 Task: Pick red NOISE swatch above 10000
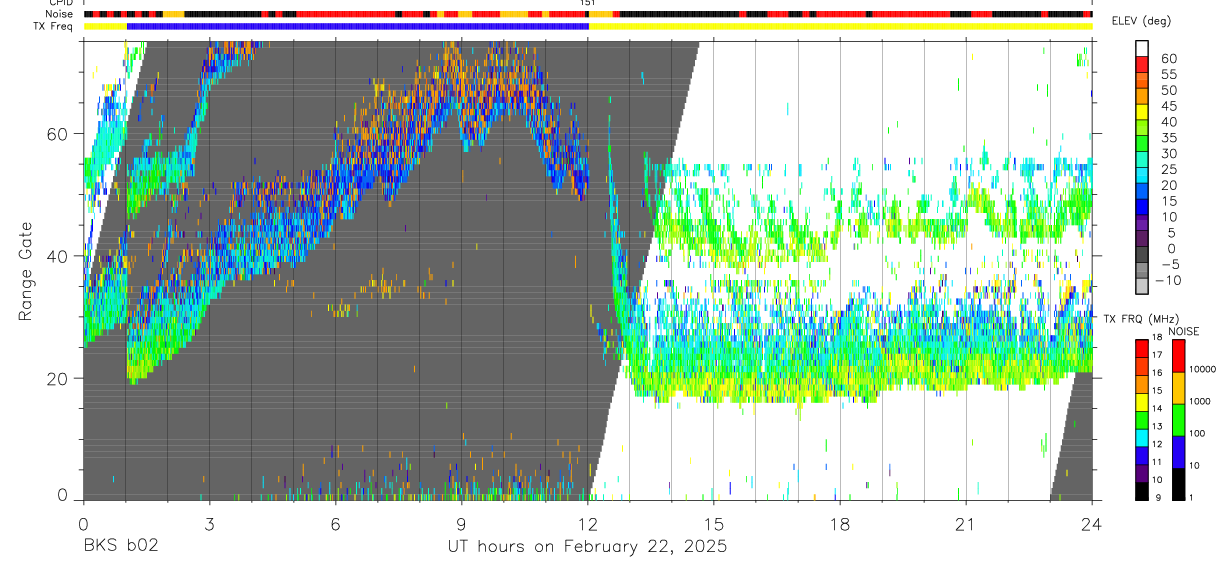1178,356
